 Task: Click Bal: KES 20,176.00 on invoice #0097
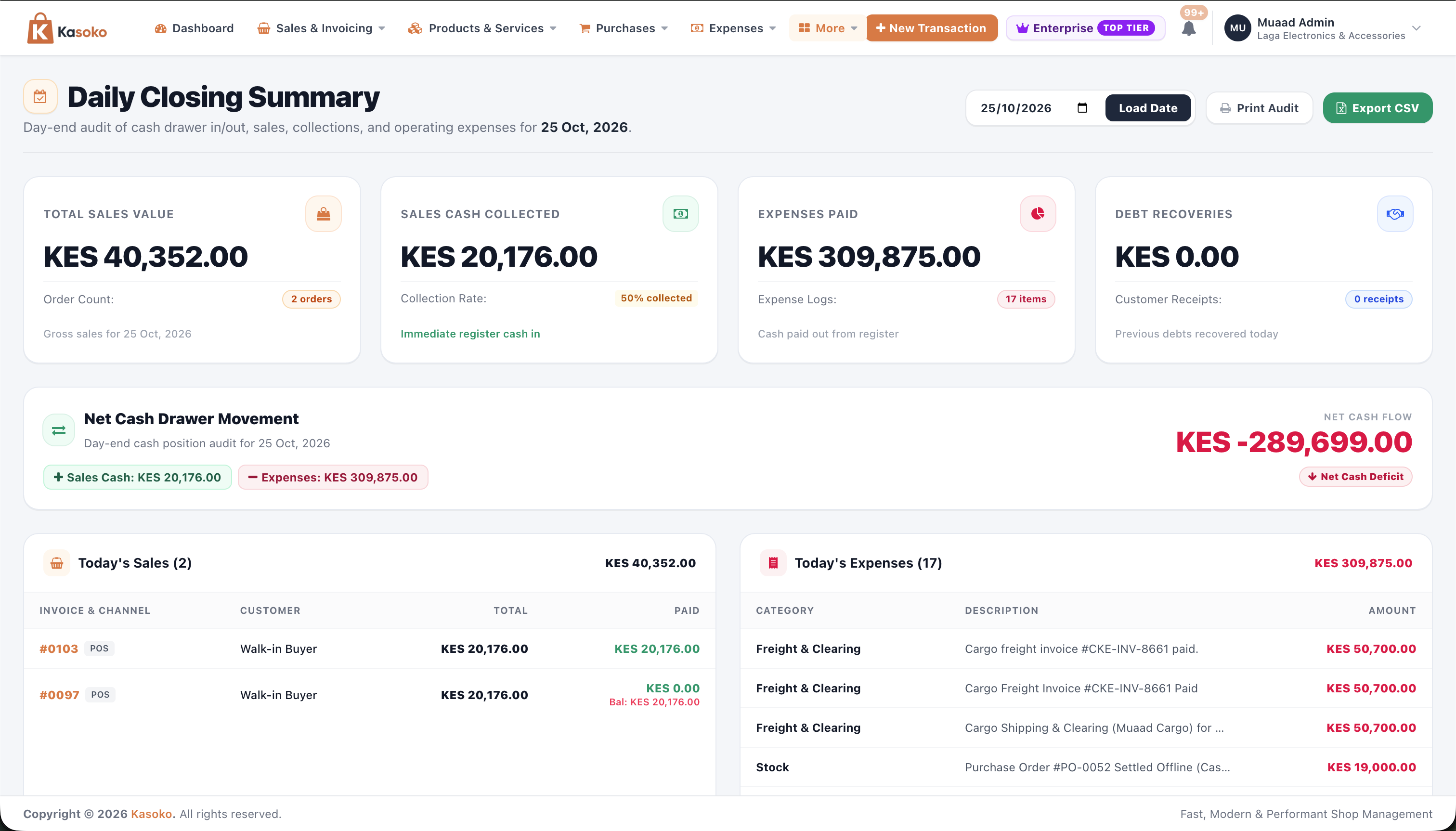654,702
